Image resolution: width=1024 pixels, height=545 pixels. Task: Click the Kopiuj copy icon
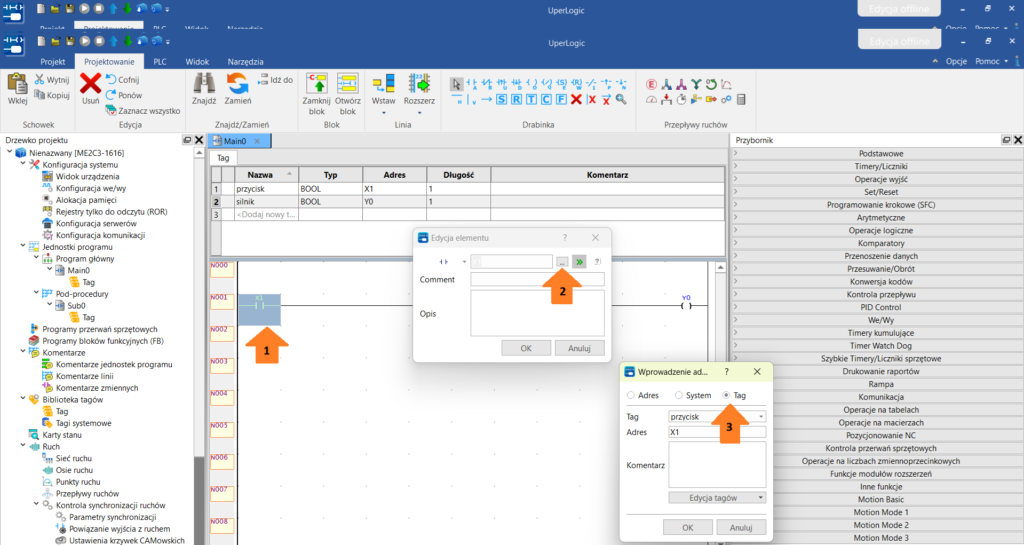[x=39, y=95]
